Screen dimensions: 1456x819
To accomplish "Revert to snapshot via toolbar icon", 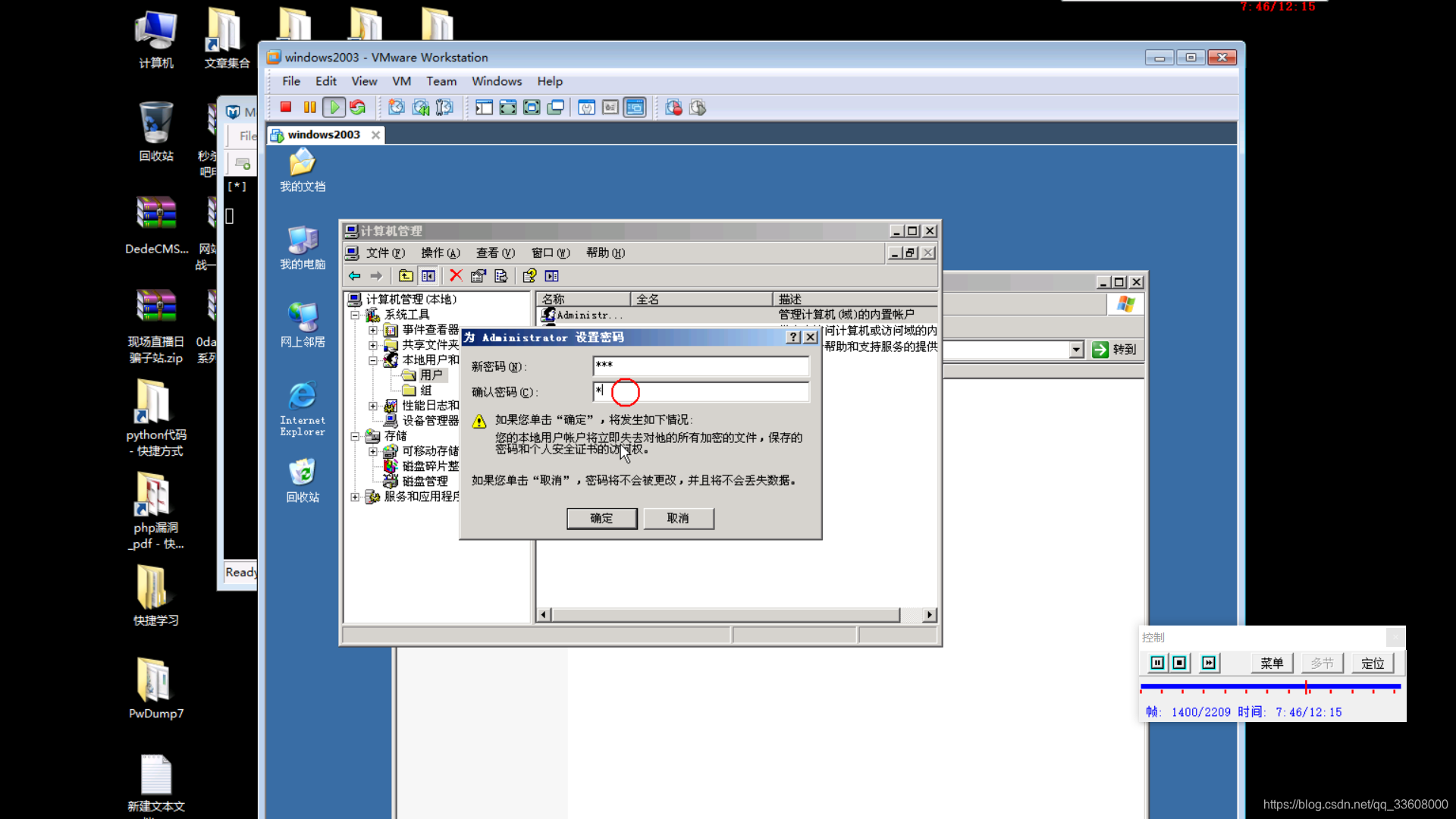I will tap(421, 108).
